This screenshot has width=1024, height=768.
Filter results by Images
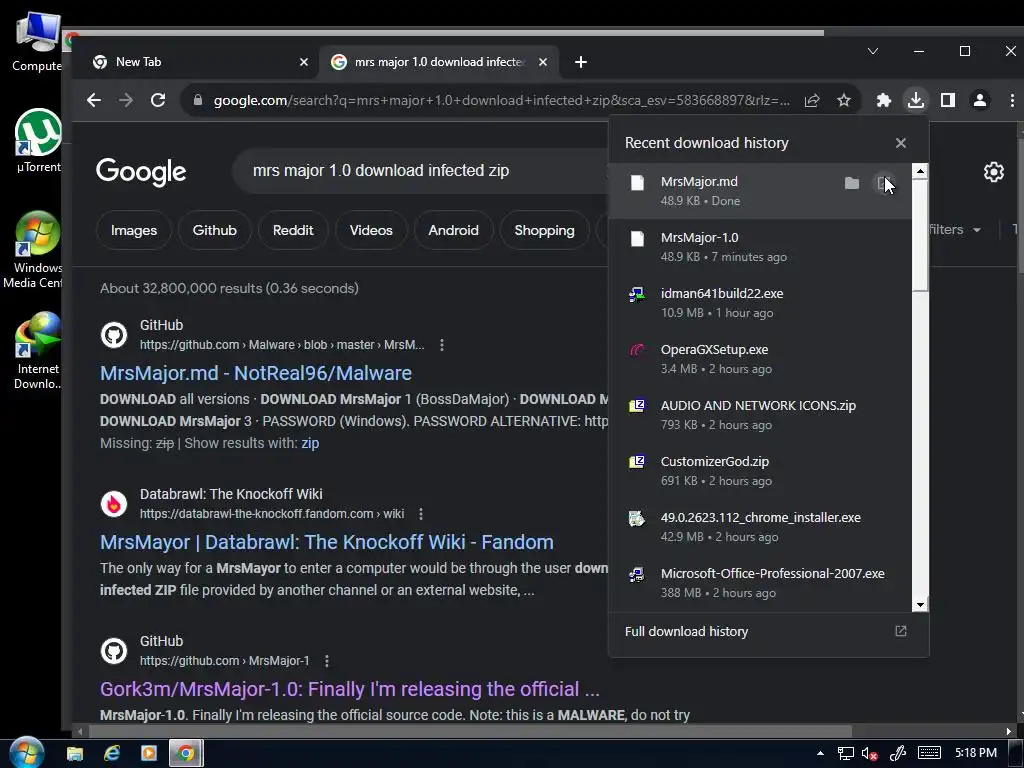(134, 231)
